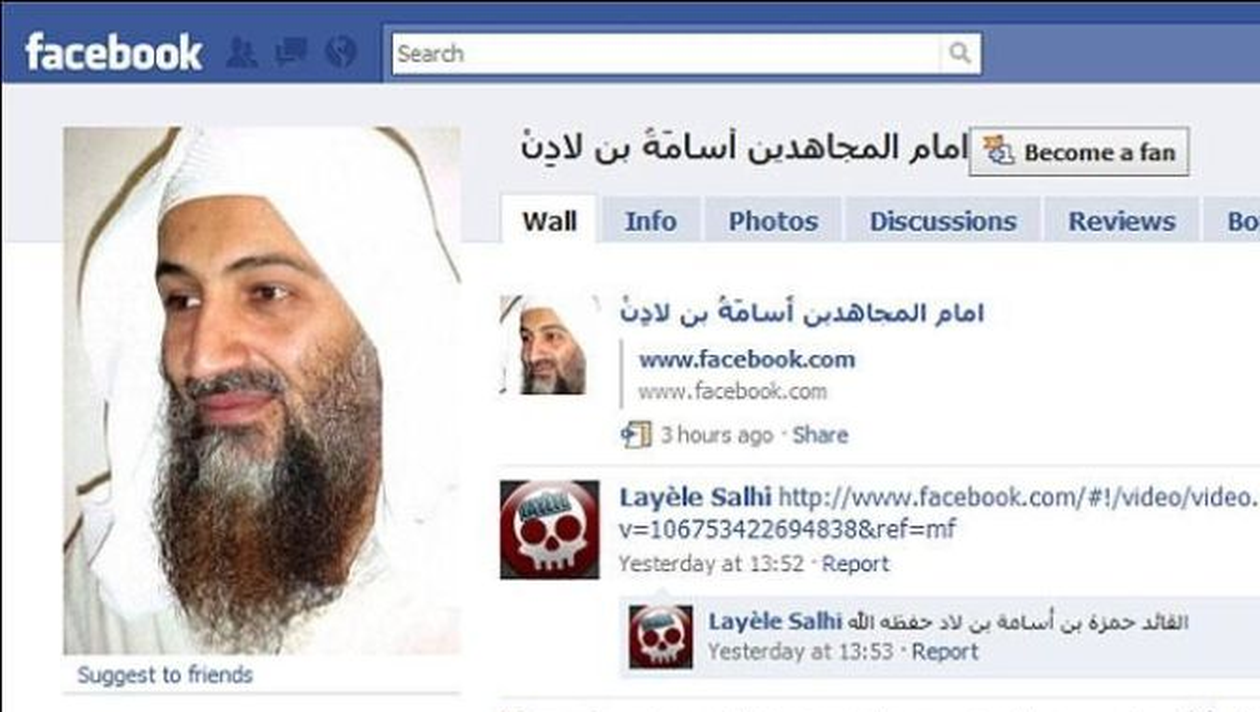
Task: Click the Become a fan button
Action: (1079, 152)
